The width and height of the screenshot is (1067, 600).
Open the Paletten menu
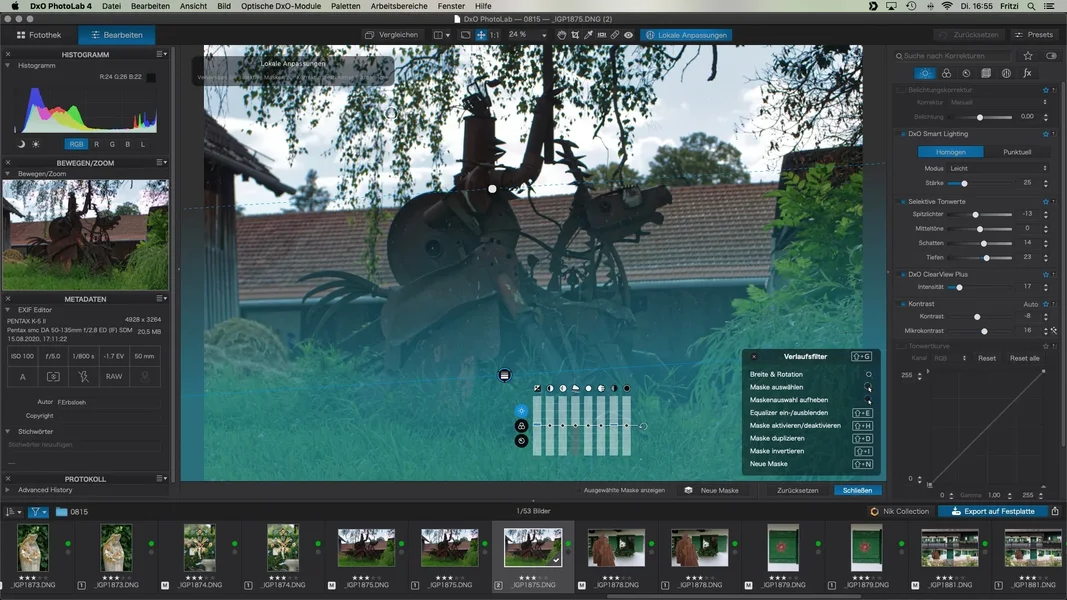pyautogui.click(x=346, y=6)
